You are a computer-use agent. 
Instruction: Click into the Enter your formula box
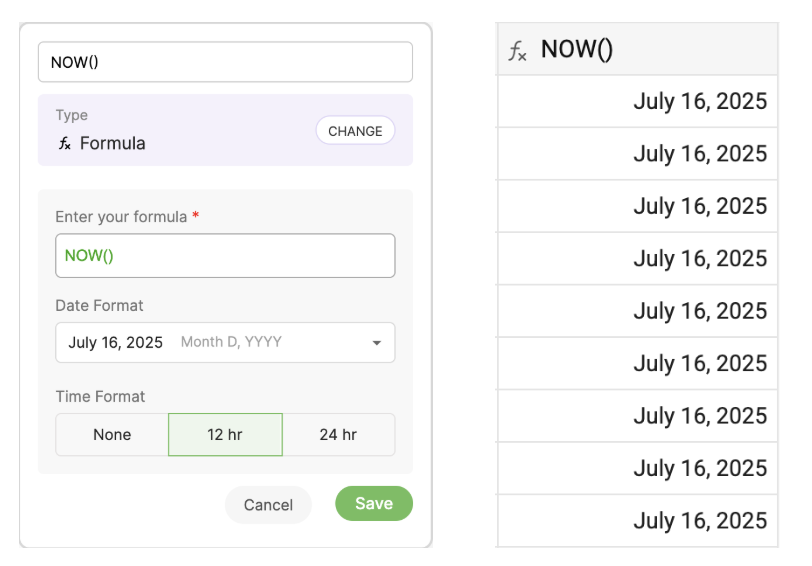pos(225,256)
